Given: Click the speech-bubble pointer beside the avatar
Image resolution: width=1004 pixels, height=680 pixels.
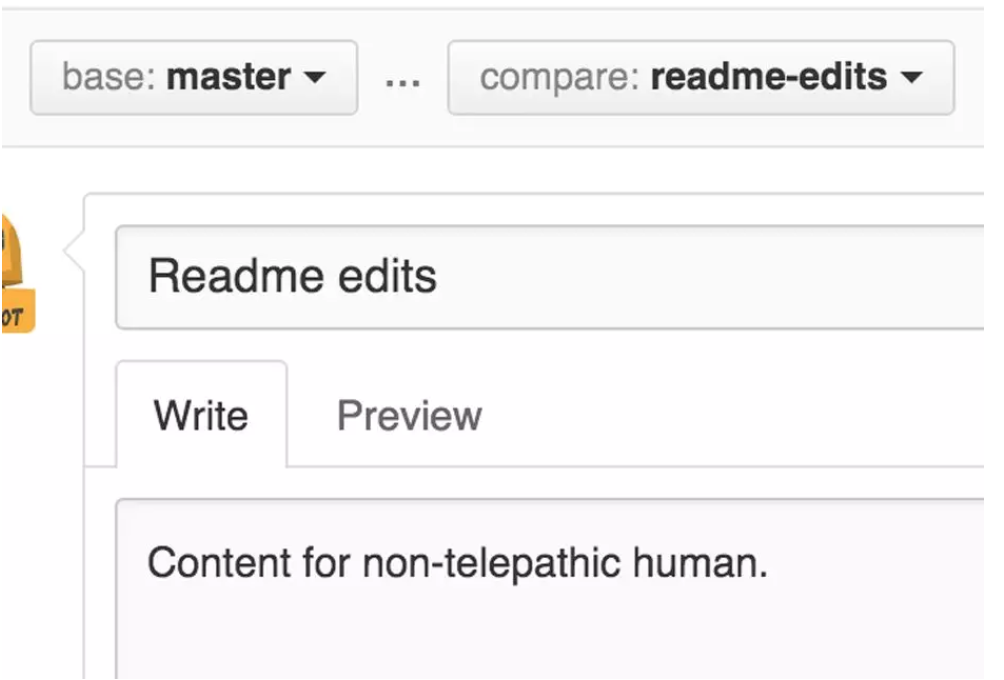Looking at the screenshot, I should tap(74, 253).
